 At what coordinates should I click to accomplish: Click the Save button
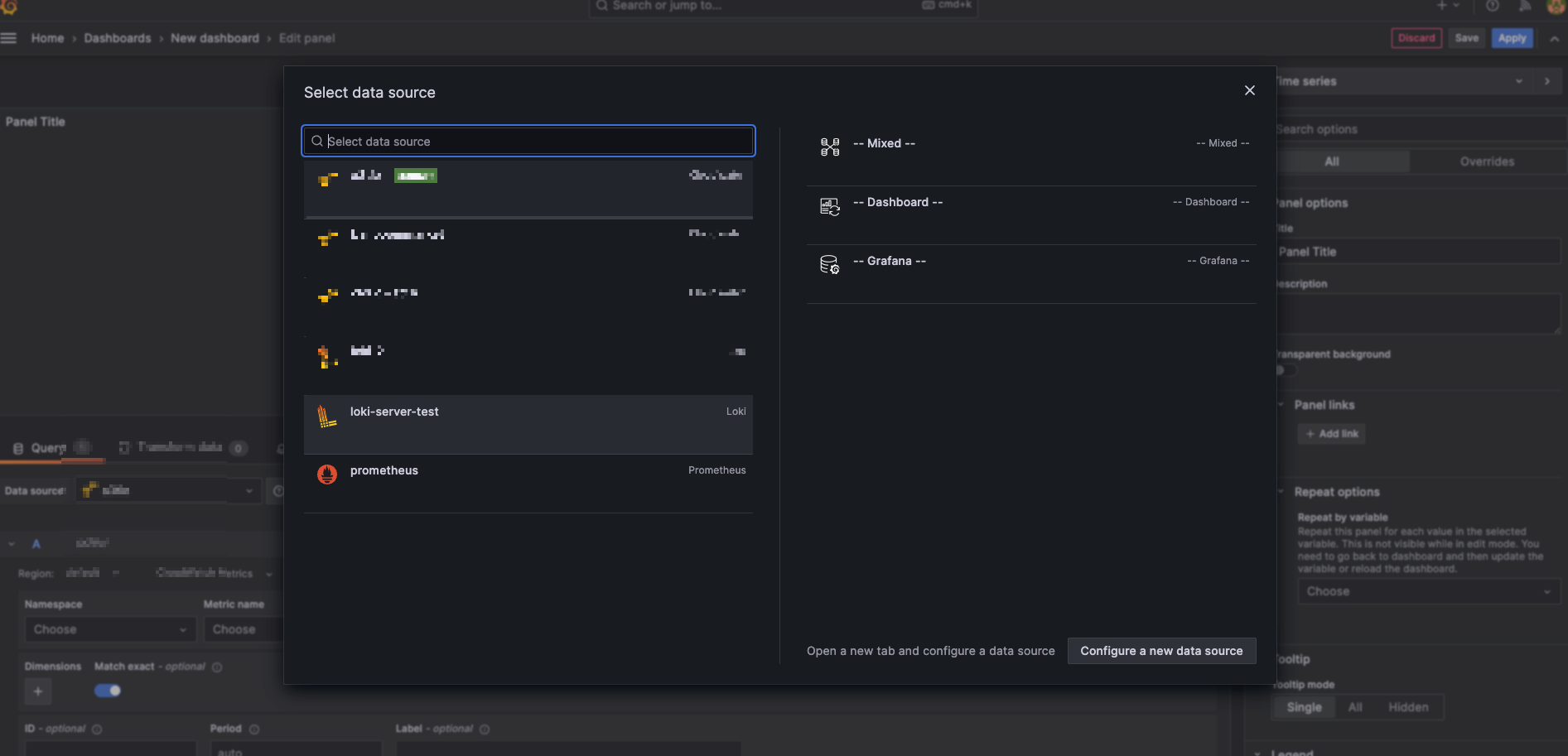pos(1466,38)
